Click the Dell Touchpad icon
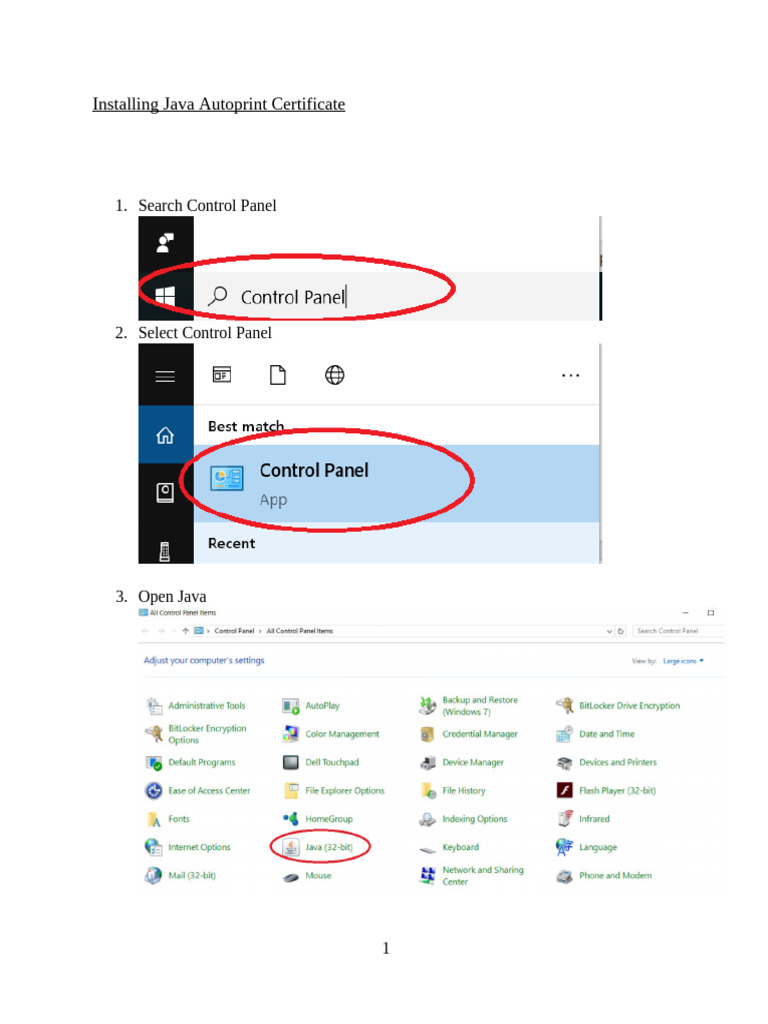This screenshot has height=1024, width=768. pyautogui.click(x=291, y=762)
